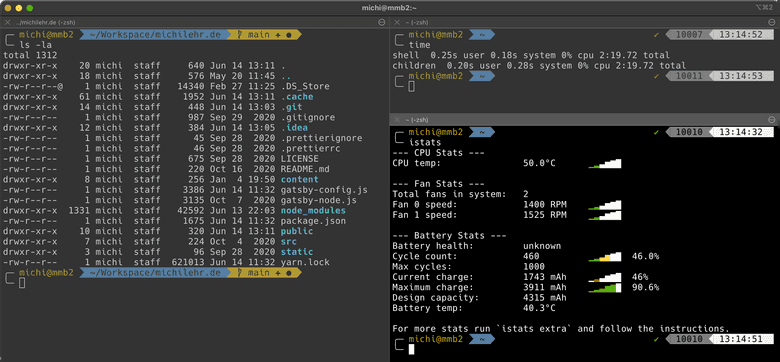Click the .git directory name
Screen dimensions: 780x362
click(292, 107)
